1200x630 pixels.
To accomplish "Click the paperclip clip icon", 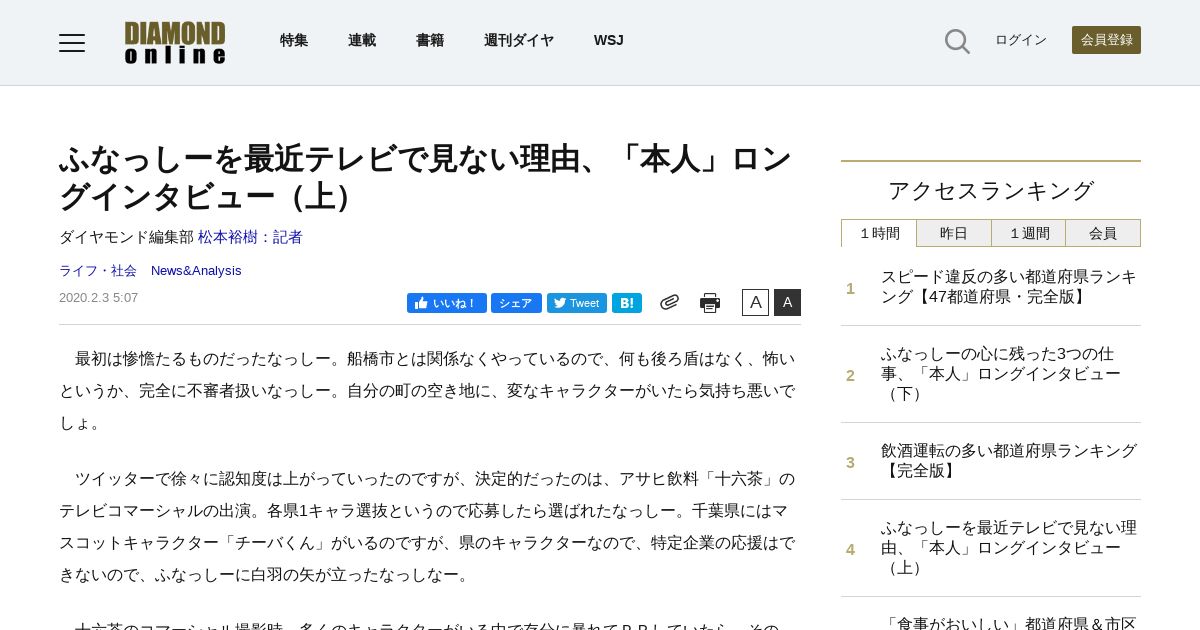I will [x=669, y=302].
